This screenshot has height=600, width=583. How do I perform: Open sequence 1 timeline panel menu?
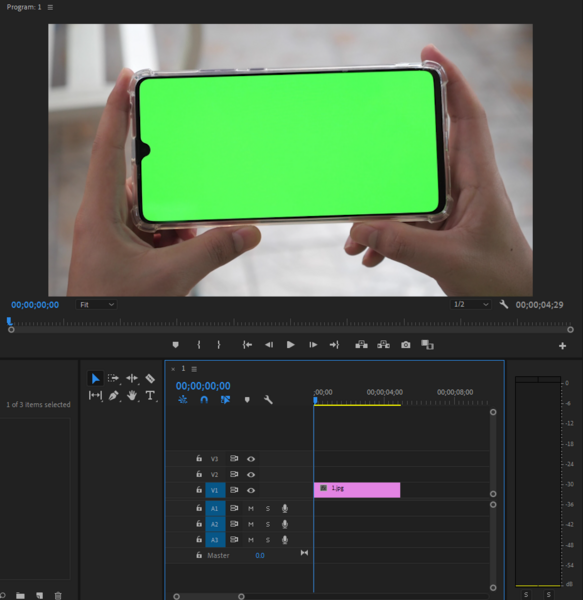[x=194, y=369]
